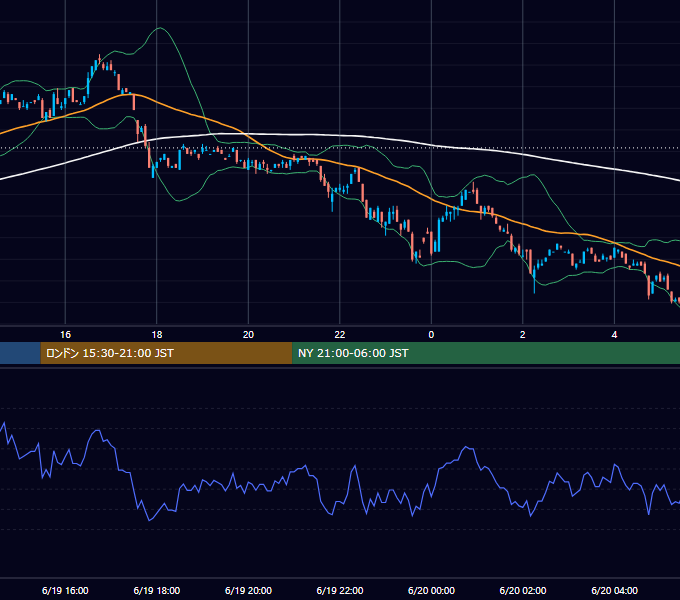Click the '6/19 16:00' date label

(65, 590)
